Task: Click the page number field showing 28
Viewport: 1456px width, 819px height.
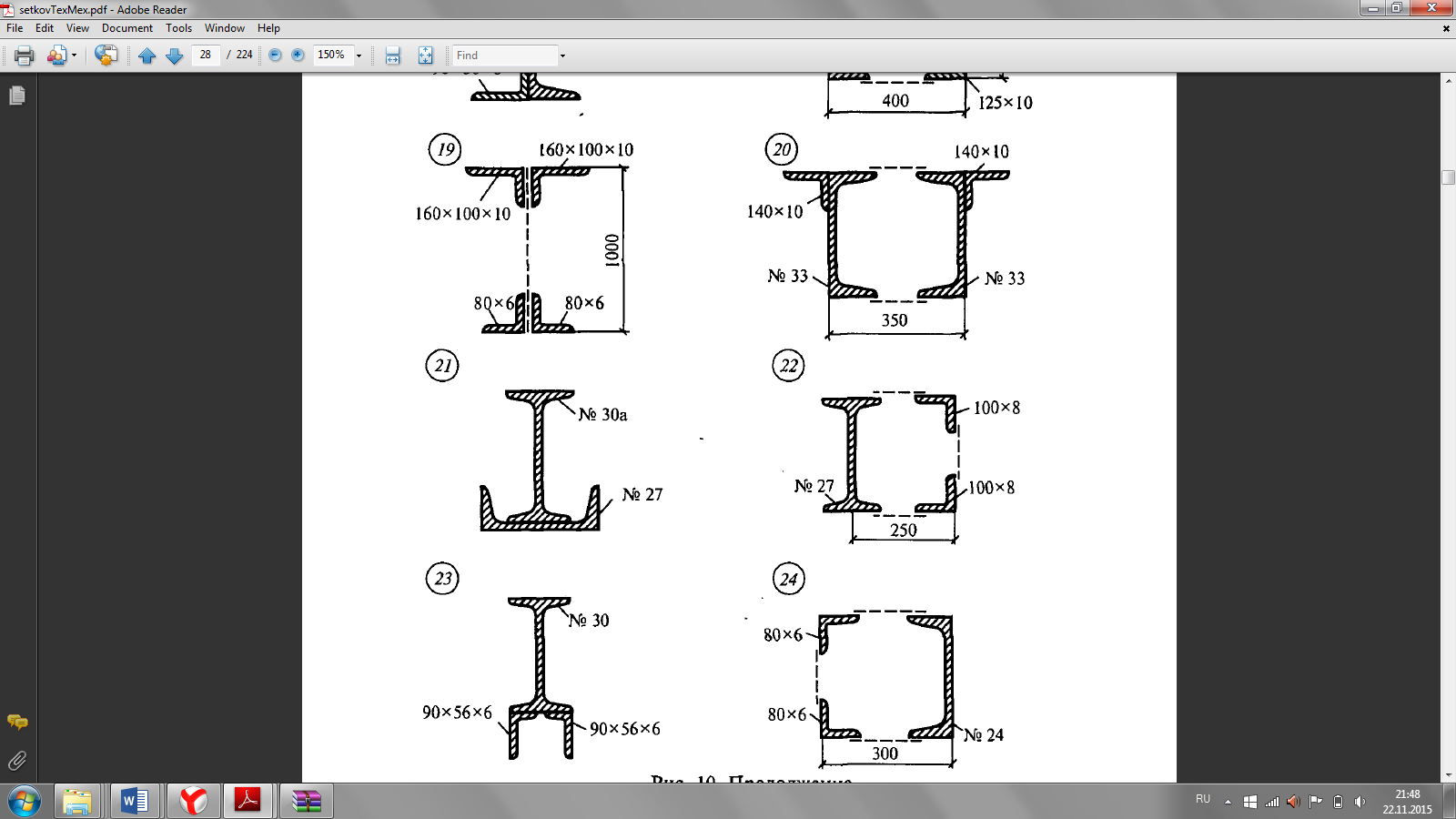Action: (x=206, y=55)
